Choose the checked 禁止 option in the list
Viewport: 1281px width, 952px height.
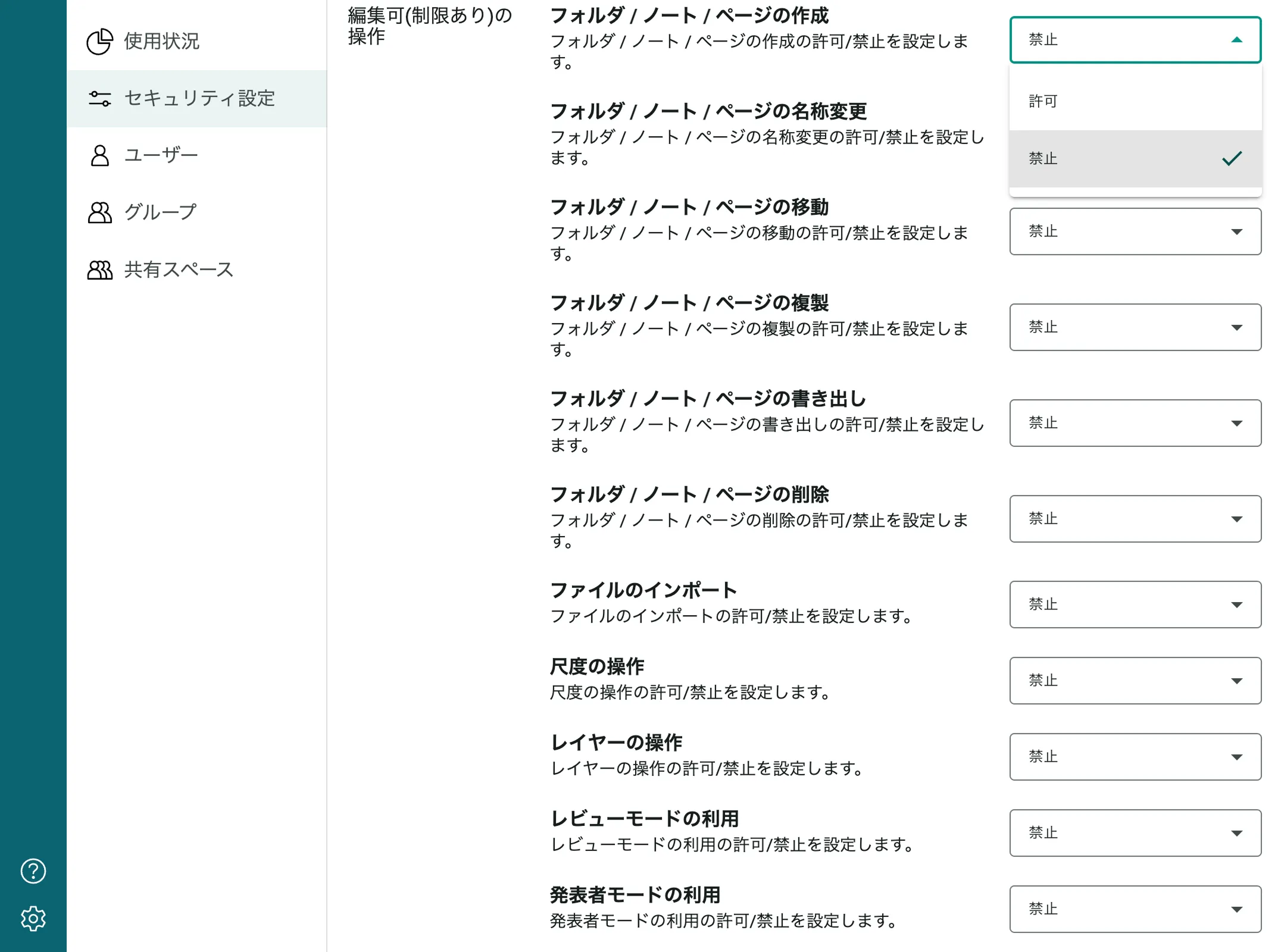point(1135,158)
